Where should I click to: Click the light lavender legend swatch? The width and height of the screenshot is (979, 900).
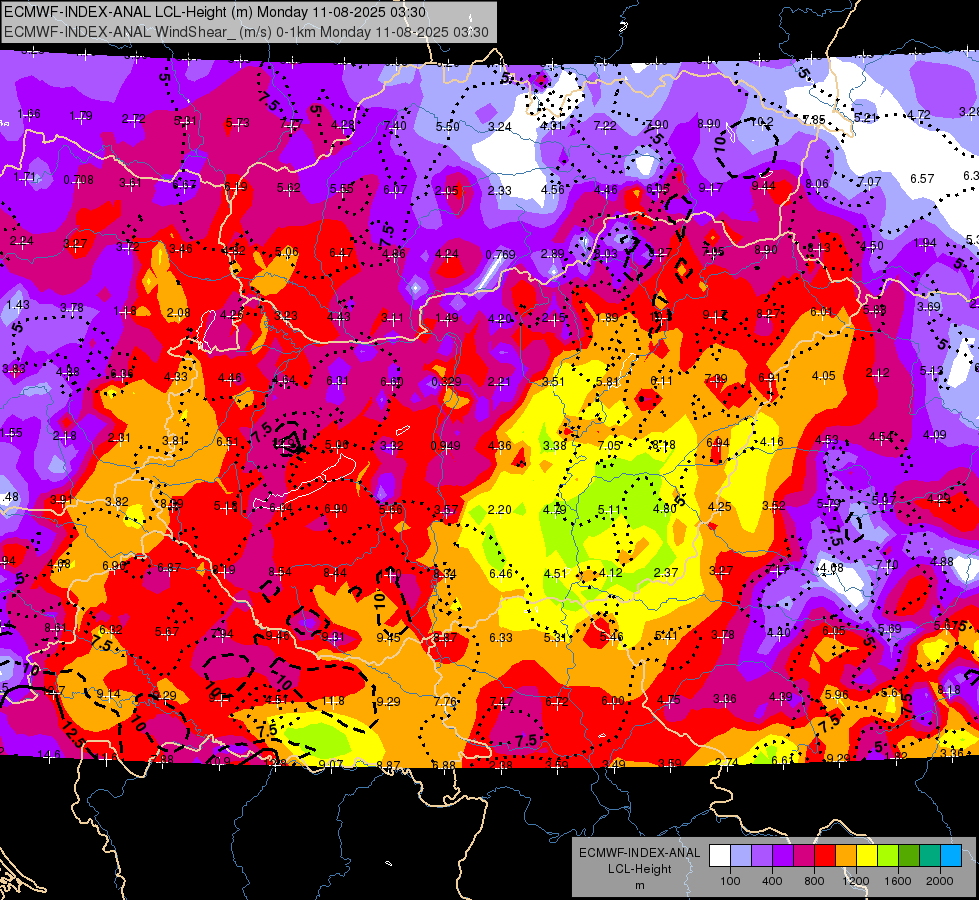[741, 855]
